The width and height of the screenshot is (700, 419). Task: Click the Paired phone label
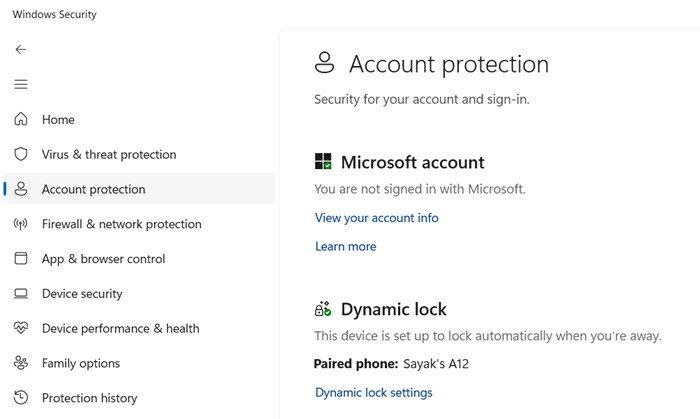coord(355,364)
